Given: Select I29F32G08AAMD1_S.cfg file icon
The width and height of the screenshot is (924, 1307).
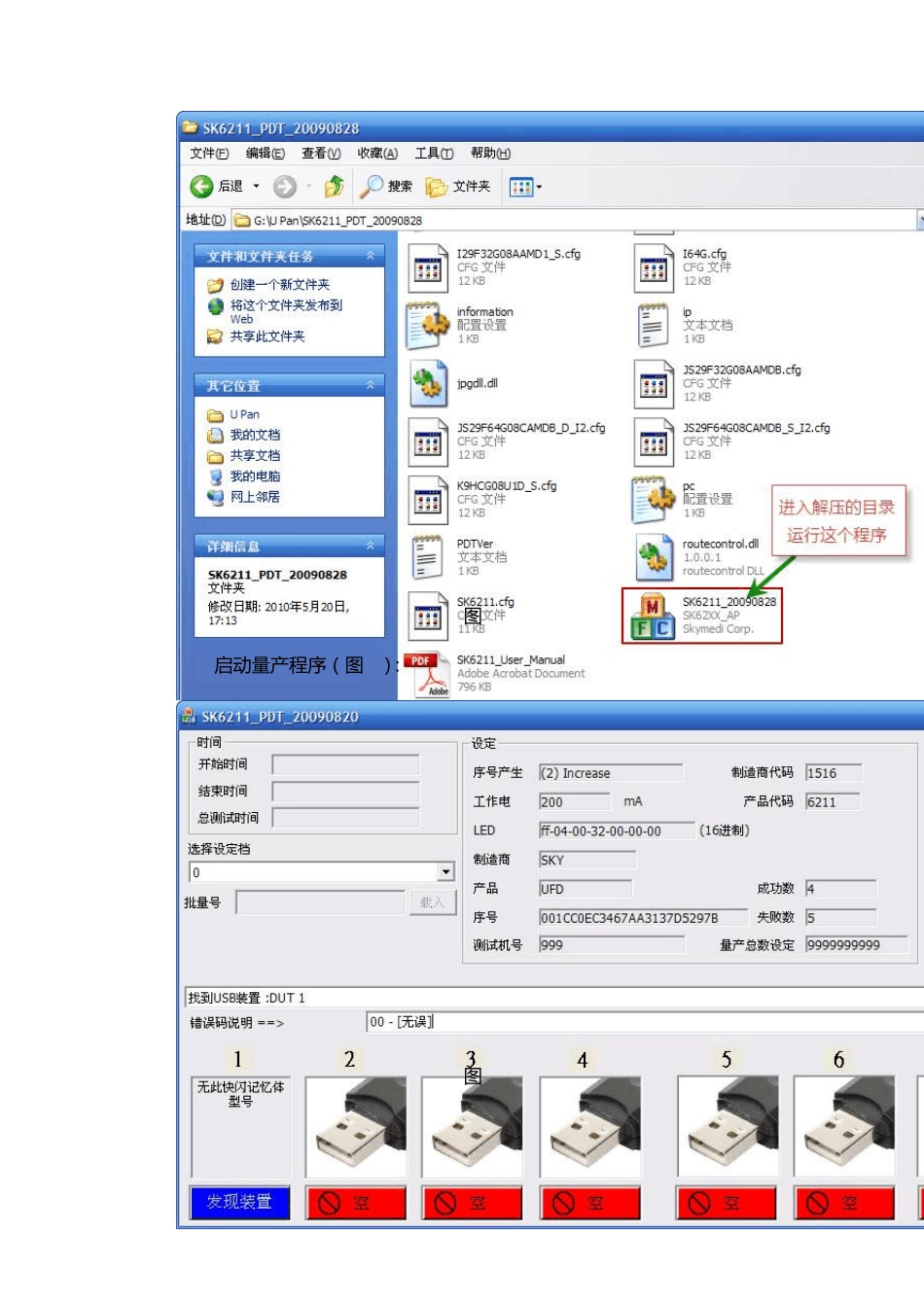Looking at the screenshot, I should (428, 268).
